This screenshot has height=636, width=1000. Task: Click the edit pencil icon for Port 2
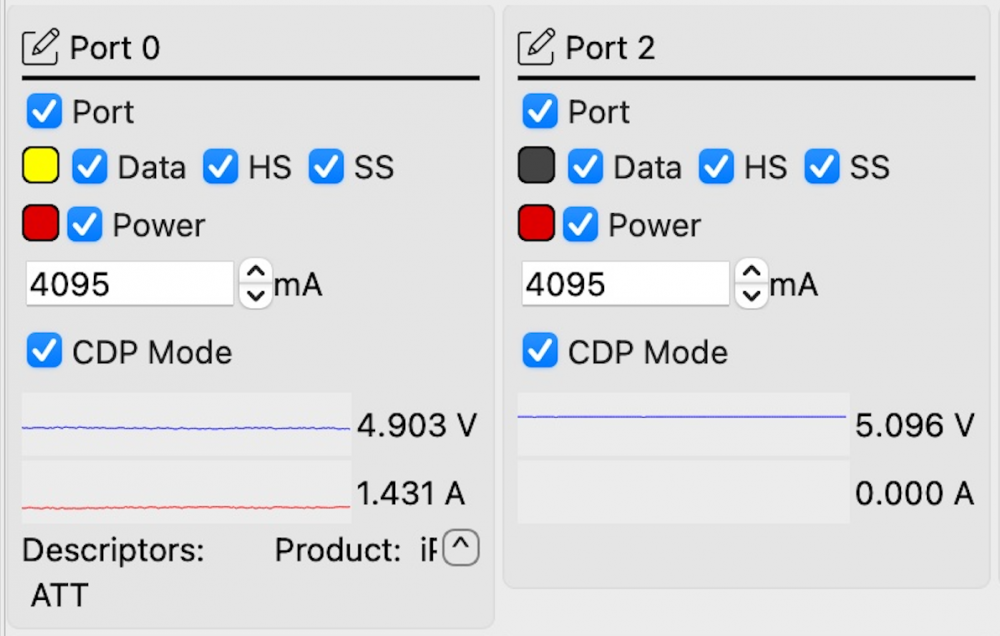pos(537,47)
